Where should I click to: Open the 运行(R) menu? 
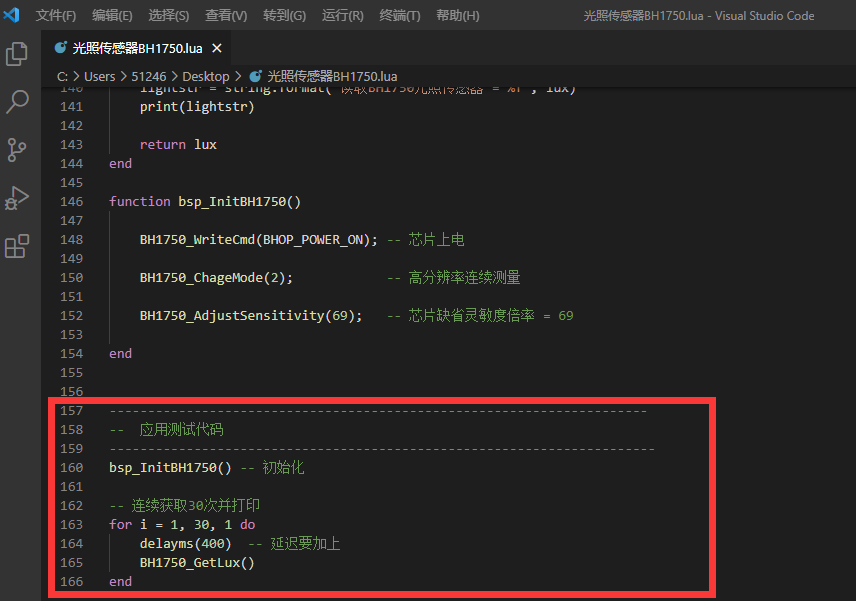(x=343, y=15)
